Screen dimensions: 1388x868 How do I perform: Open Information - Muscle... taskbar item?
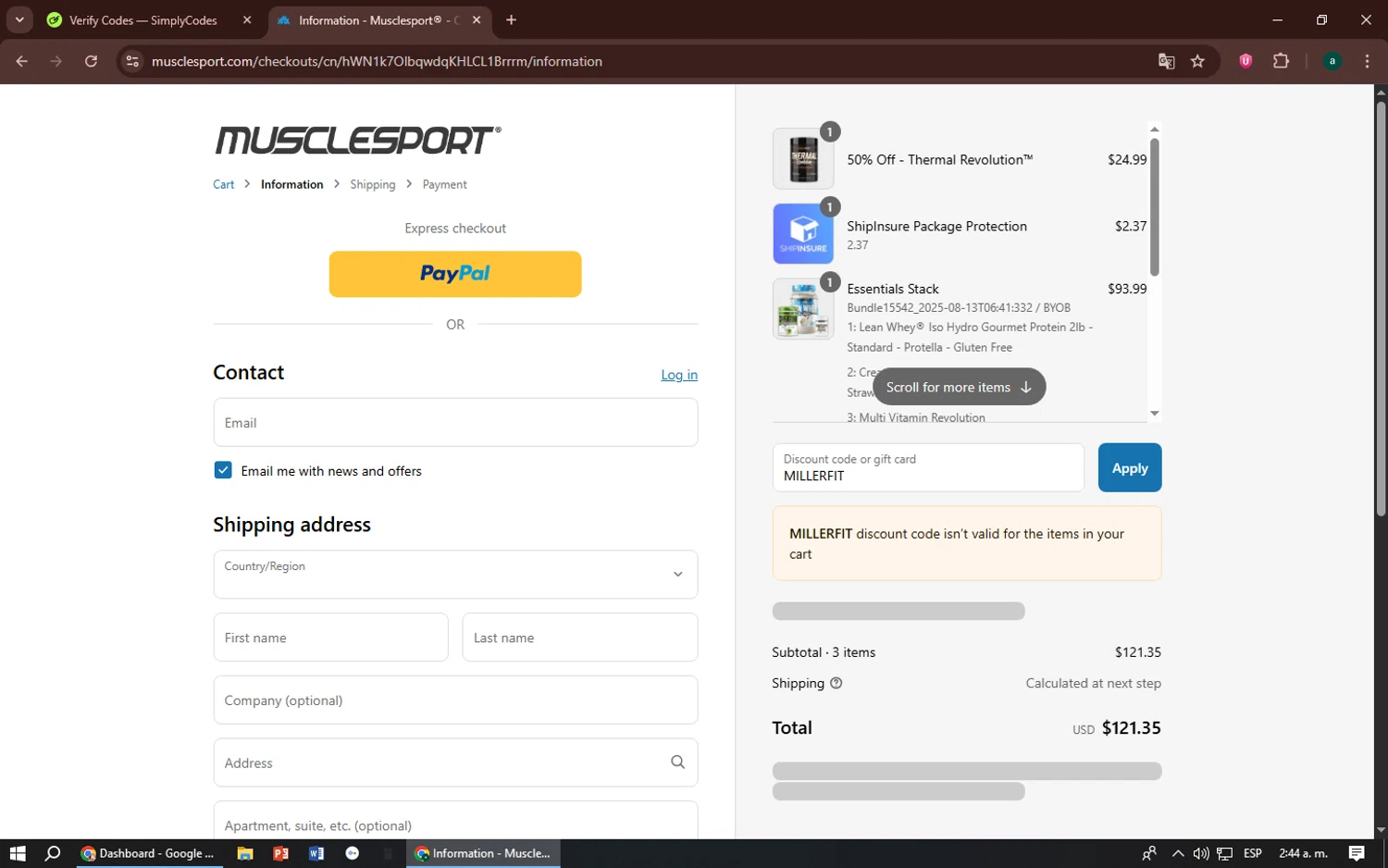[483, 853]
